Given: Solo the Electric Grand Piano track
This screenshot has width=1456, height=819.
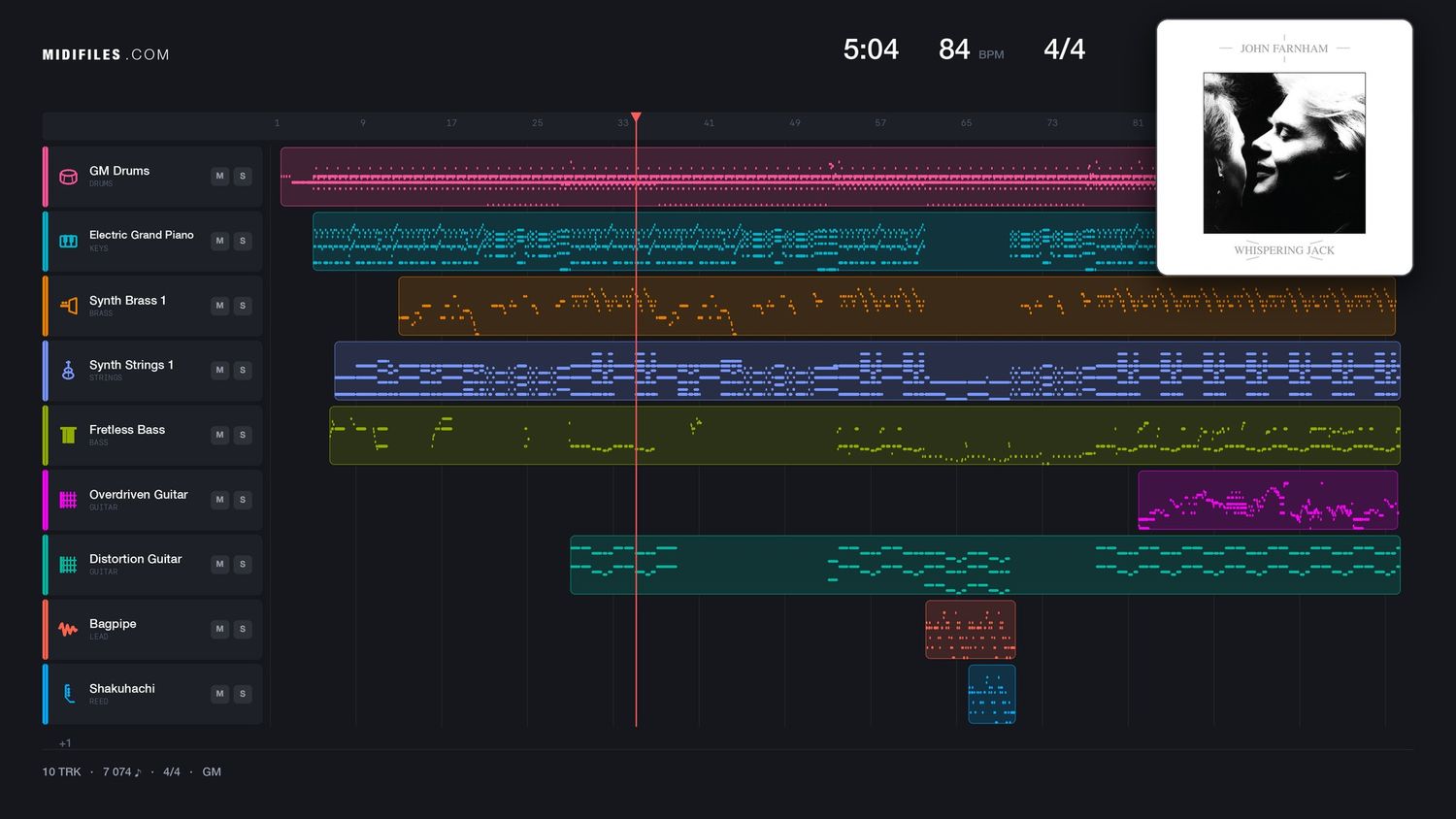Looking at the screenshot, I should click(x=243, y=241).
